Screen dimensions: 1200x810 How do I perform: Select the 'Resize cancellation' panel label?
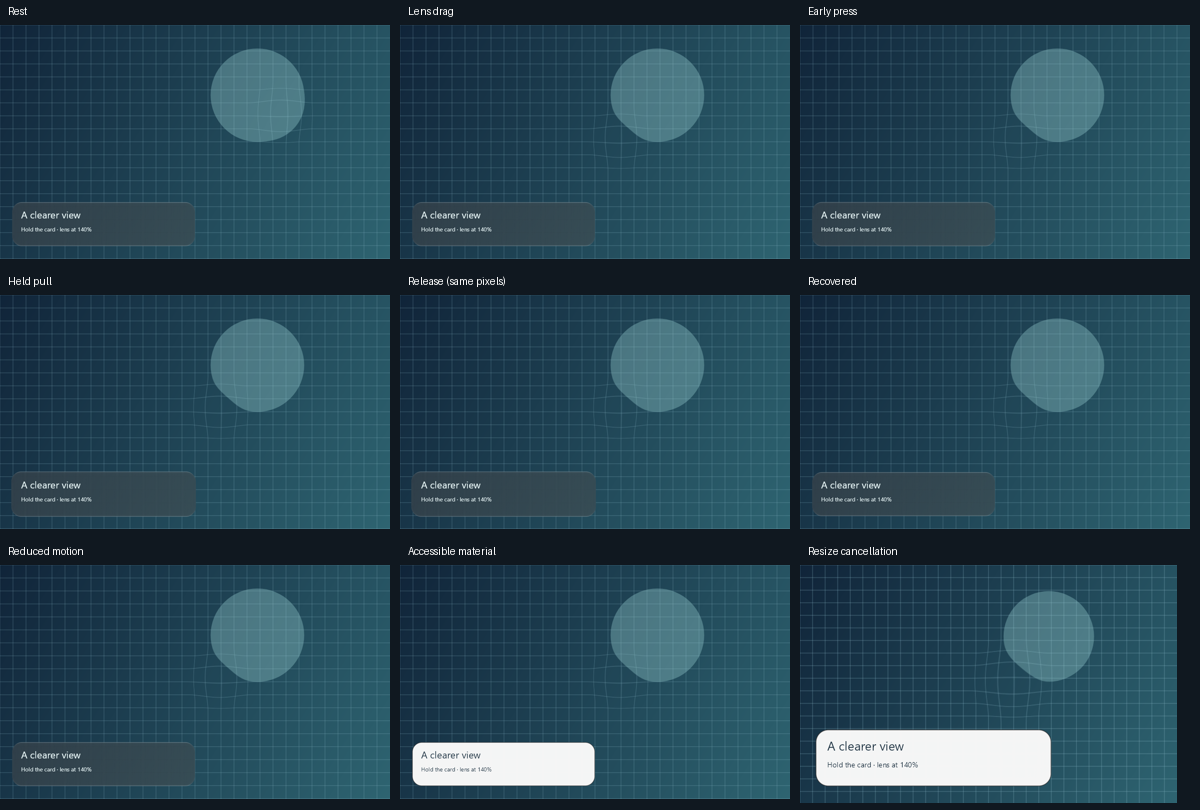pos(853,551)
